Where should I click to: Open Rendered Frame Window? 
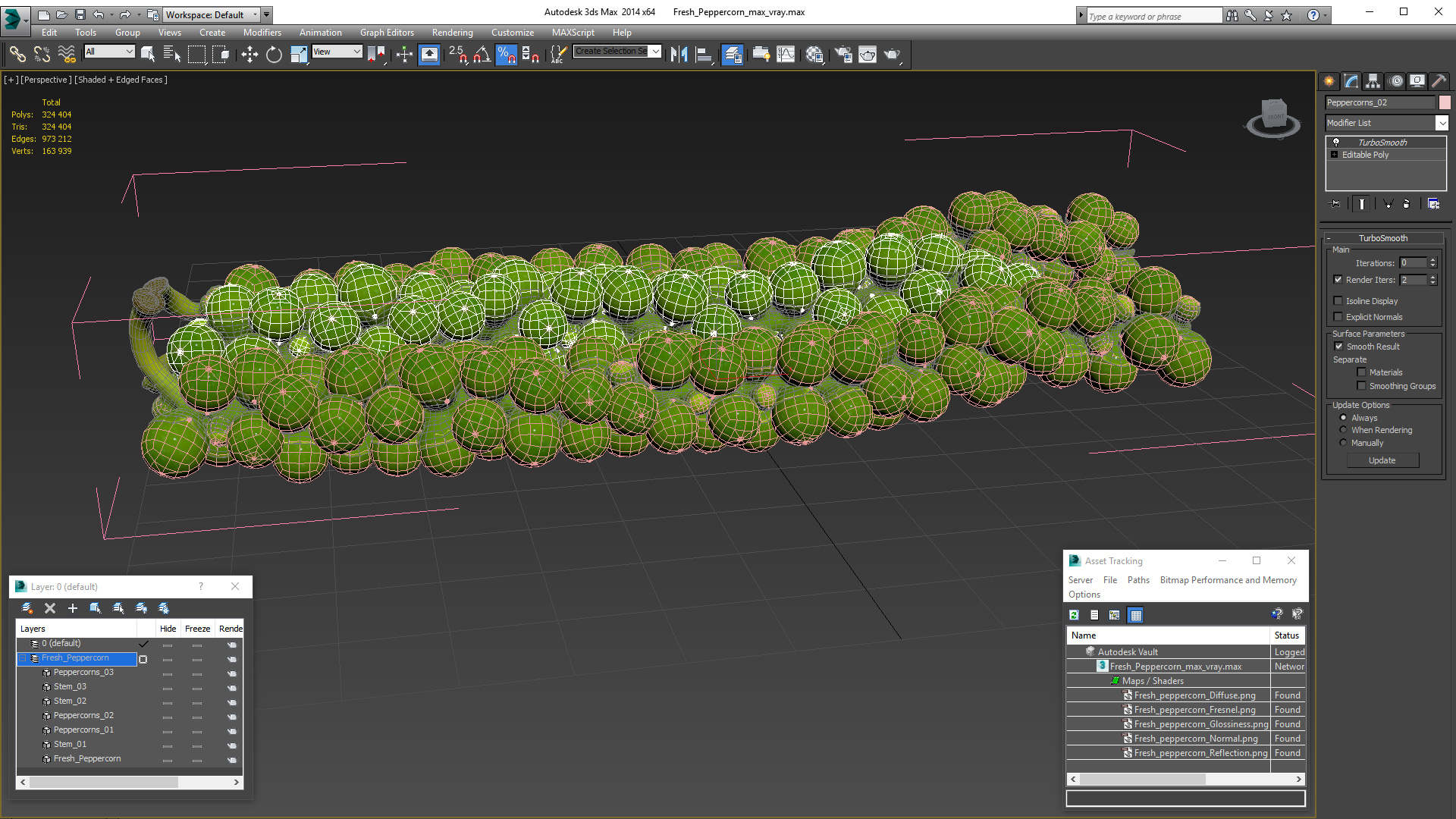868,54
